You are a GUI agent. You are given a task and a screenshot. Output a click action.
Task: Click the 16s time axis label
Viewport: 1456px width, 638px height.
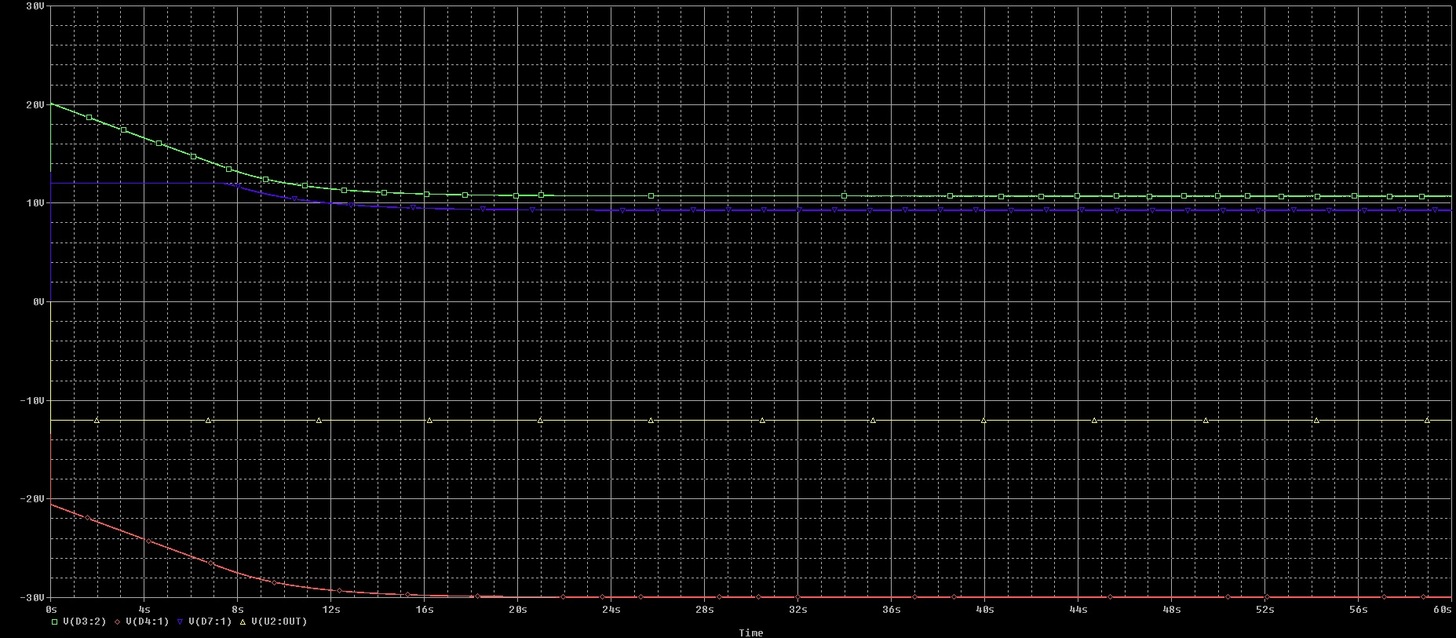[424, 608]
